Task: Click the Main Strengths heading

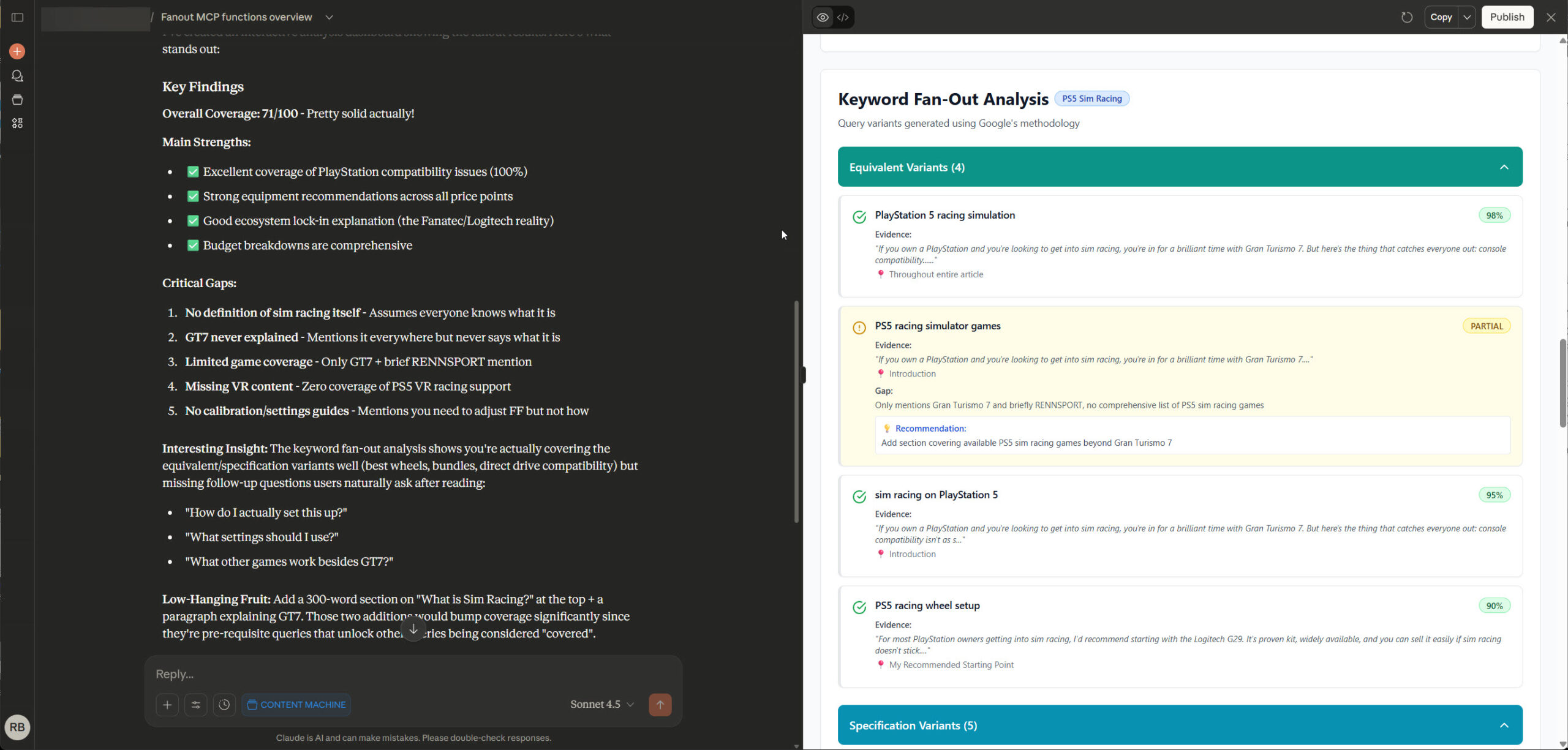Action: (206, 142)
